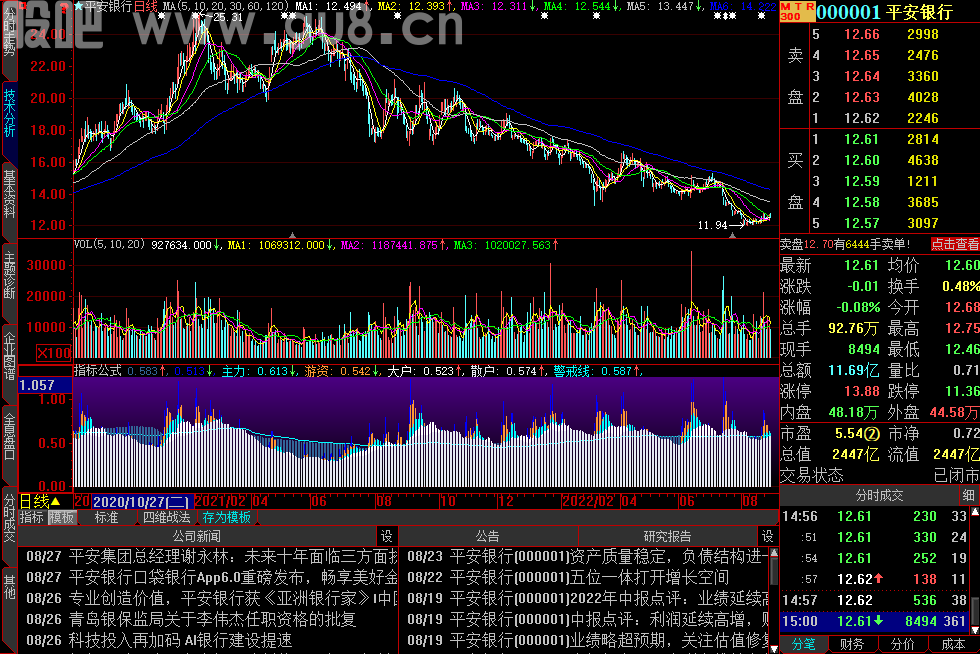
Task: Open 08/19 report 2022年中报点评 业绩延续
Action: click(588, 598)
